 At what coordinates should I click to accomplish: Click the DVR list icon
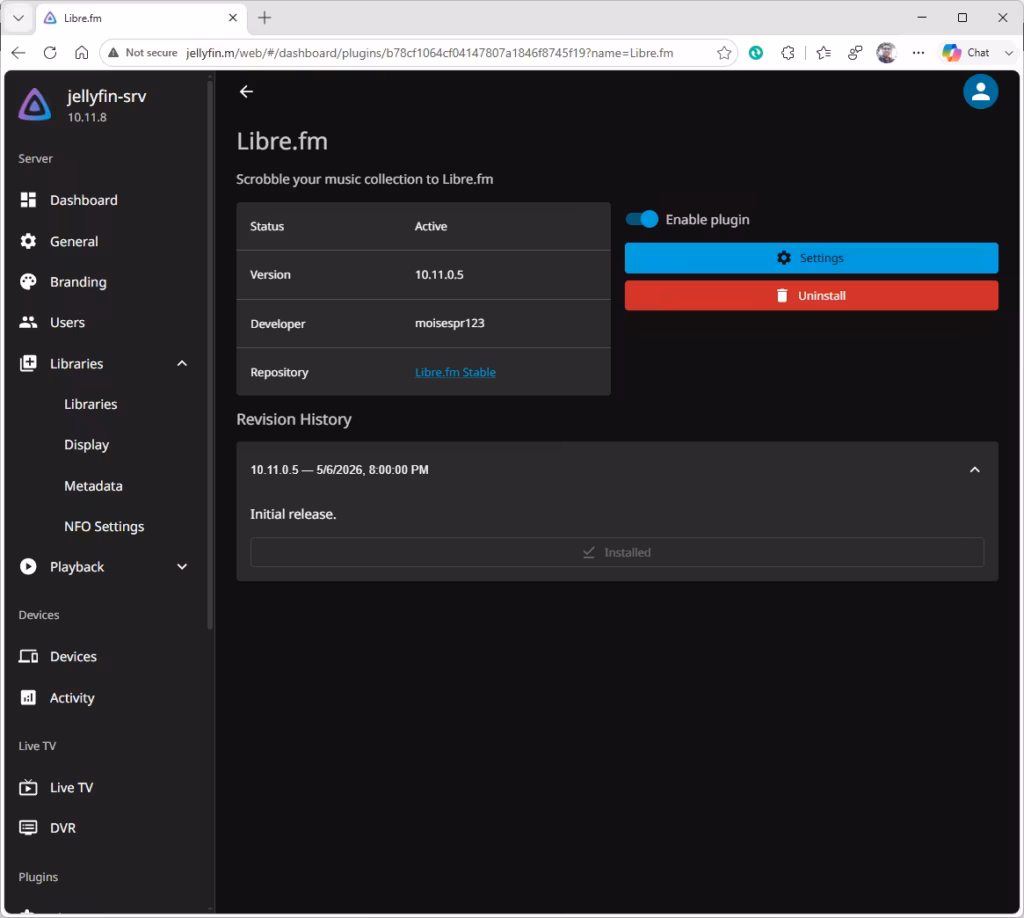(x=28, y=828)
